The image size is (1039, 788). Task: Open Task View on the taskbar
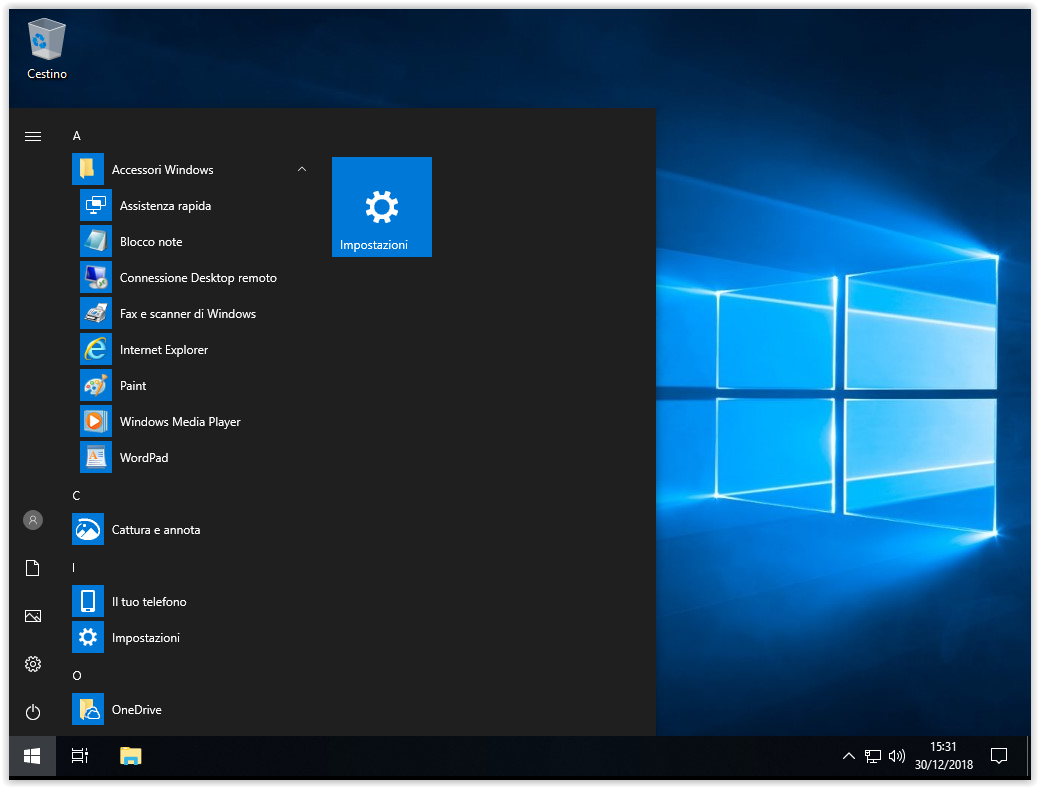click(80, 756)
